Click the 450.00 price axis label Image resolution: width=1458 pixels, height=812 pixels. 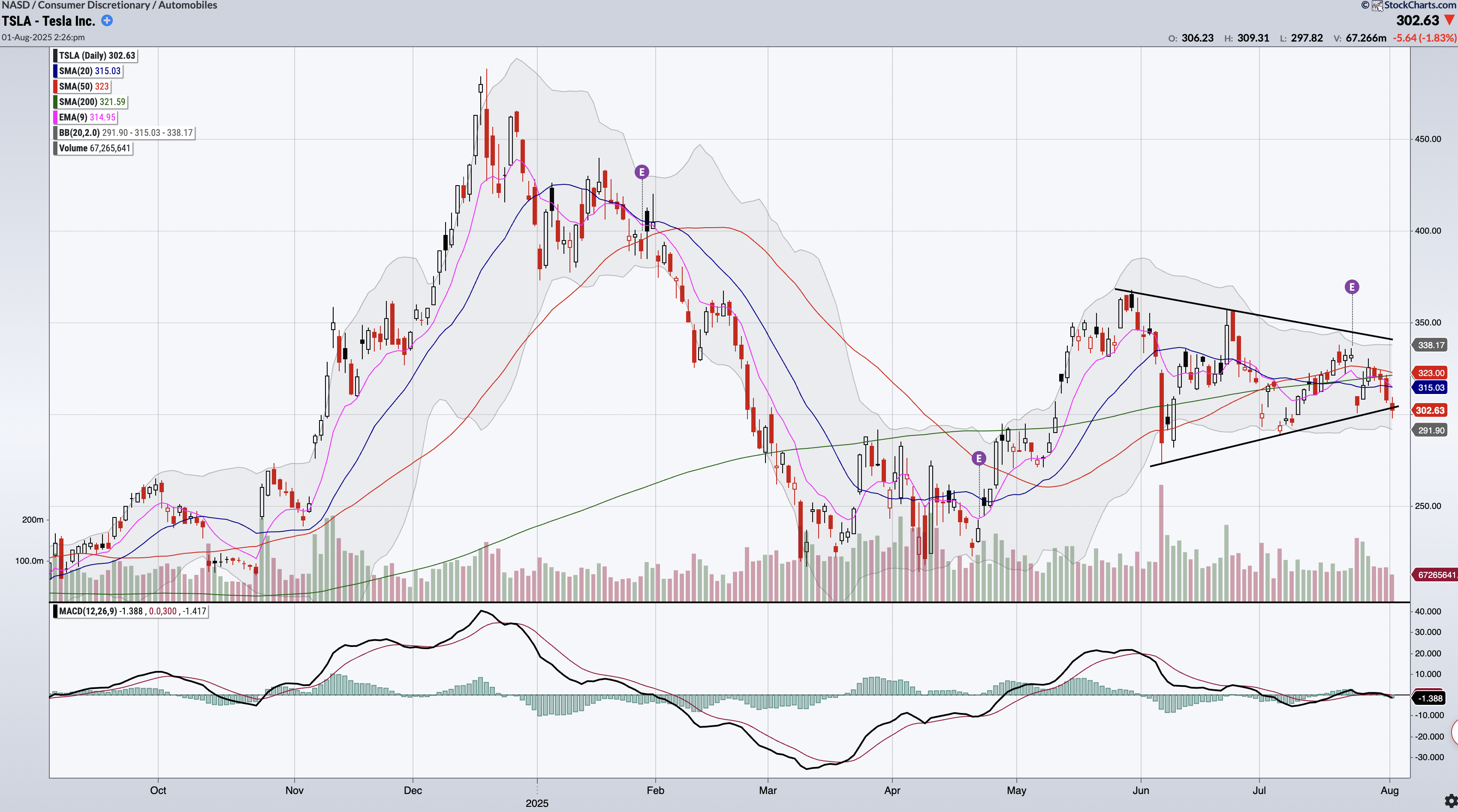[1428, 139]
